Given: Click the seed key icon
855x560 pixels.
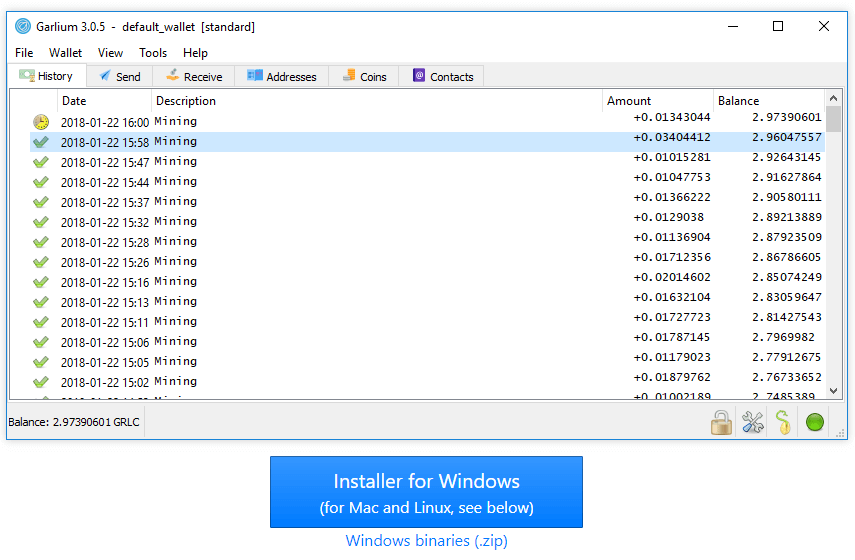Looking at the screenshot, I should click(x=783, y=423).
